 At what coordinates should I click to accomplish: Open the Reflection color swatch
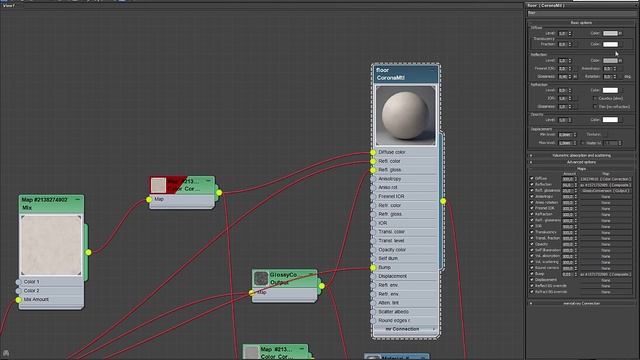610,60
